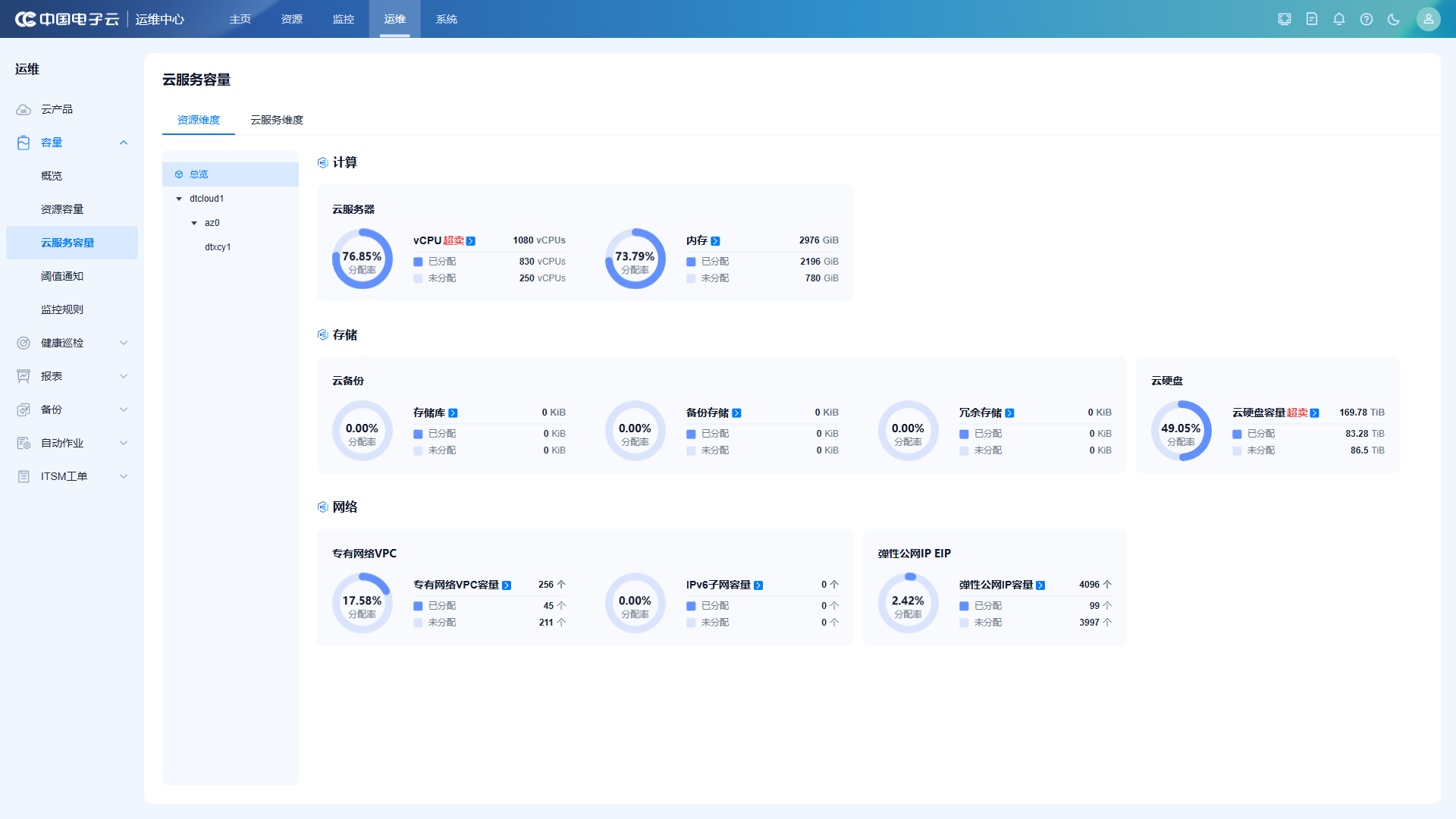Image resolution: width=1456 pixels, height=819 pixels.
Task: Open 监控规则 in sidebar
Action: [62, 309]
